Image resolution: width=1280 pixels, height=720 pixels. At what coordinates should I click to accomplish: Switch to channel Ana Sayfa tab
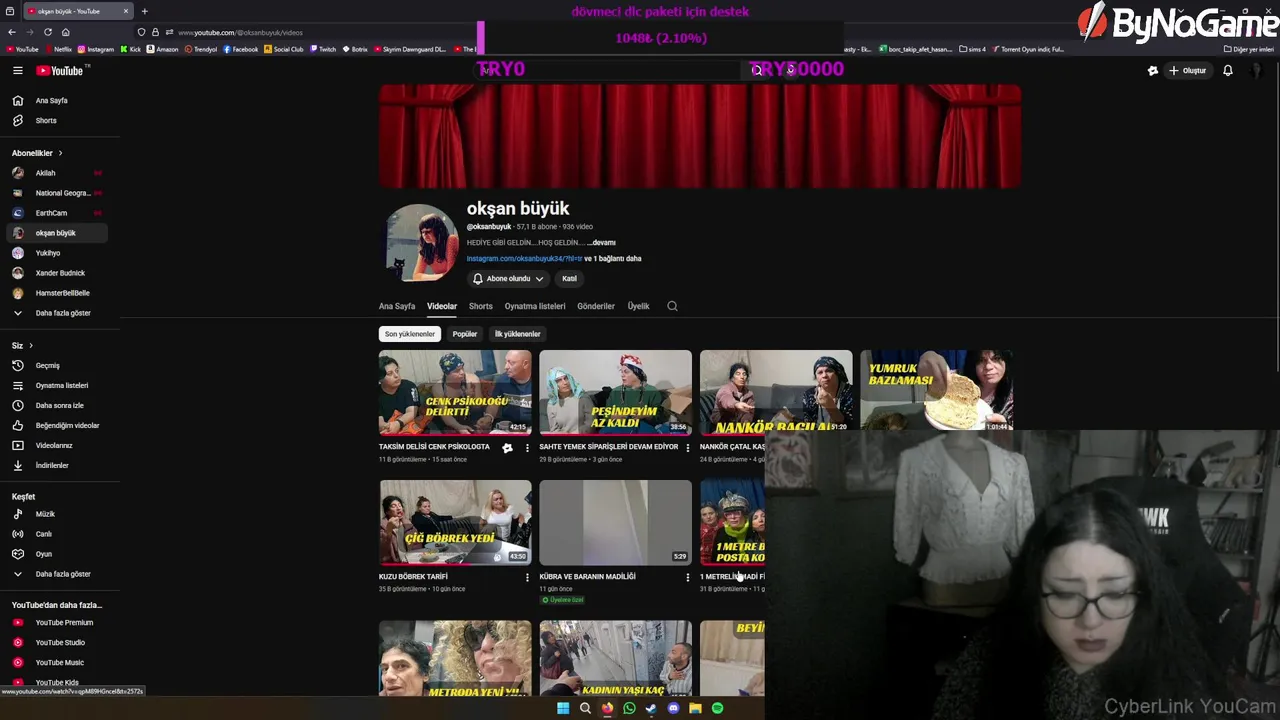coord(397,306)
